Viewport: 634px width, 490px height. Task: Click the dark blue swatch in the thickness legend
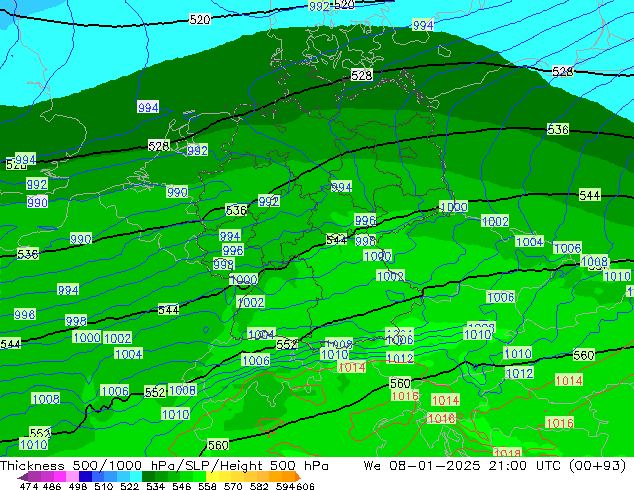point(85,477)
